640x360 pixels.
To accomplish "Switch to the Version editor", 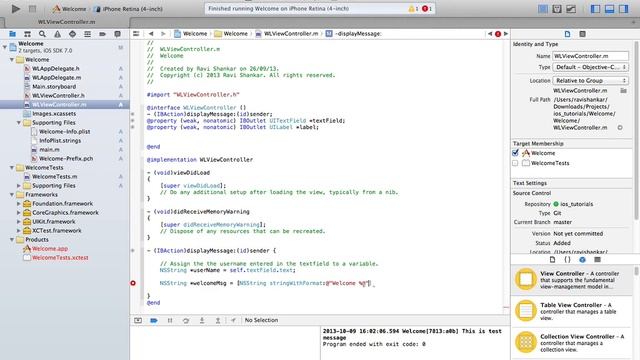I will [571, 9].
